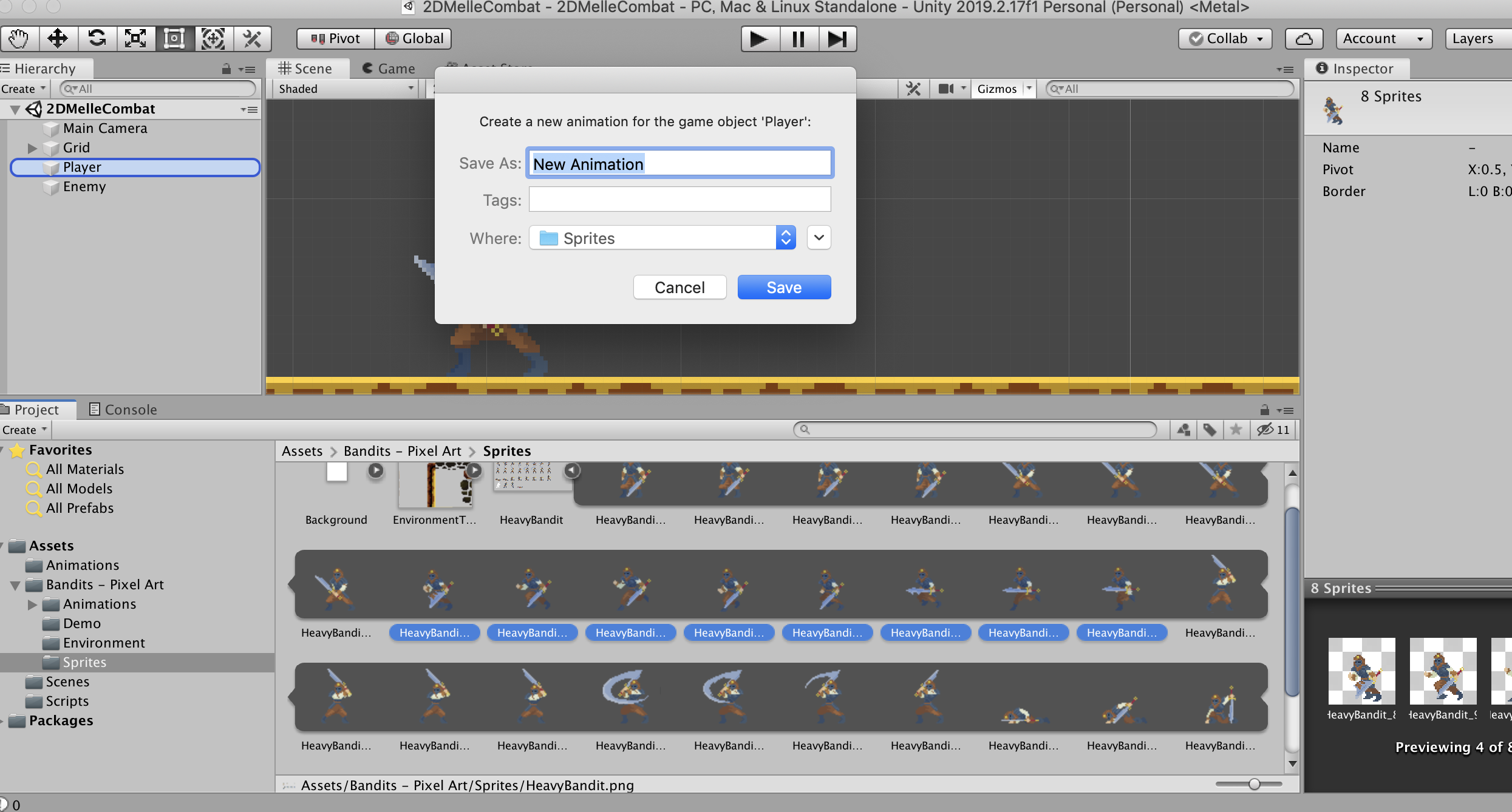Image resolution: width=1512 pixels, height=812 pixels.
Task: Select the Hand tool
Action: point(19,39)
